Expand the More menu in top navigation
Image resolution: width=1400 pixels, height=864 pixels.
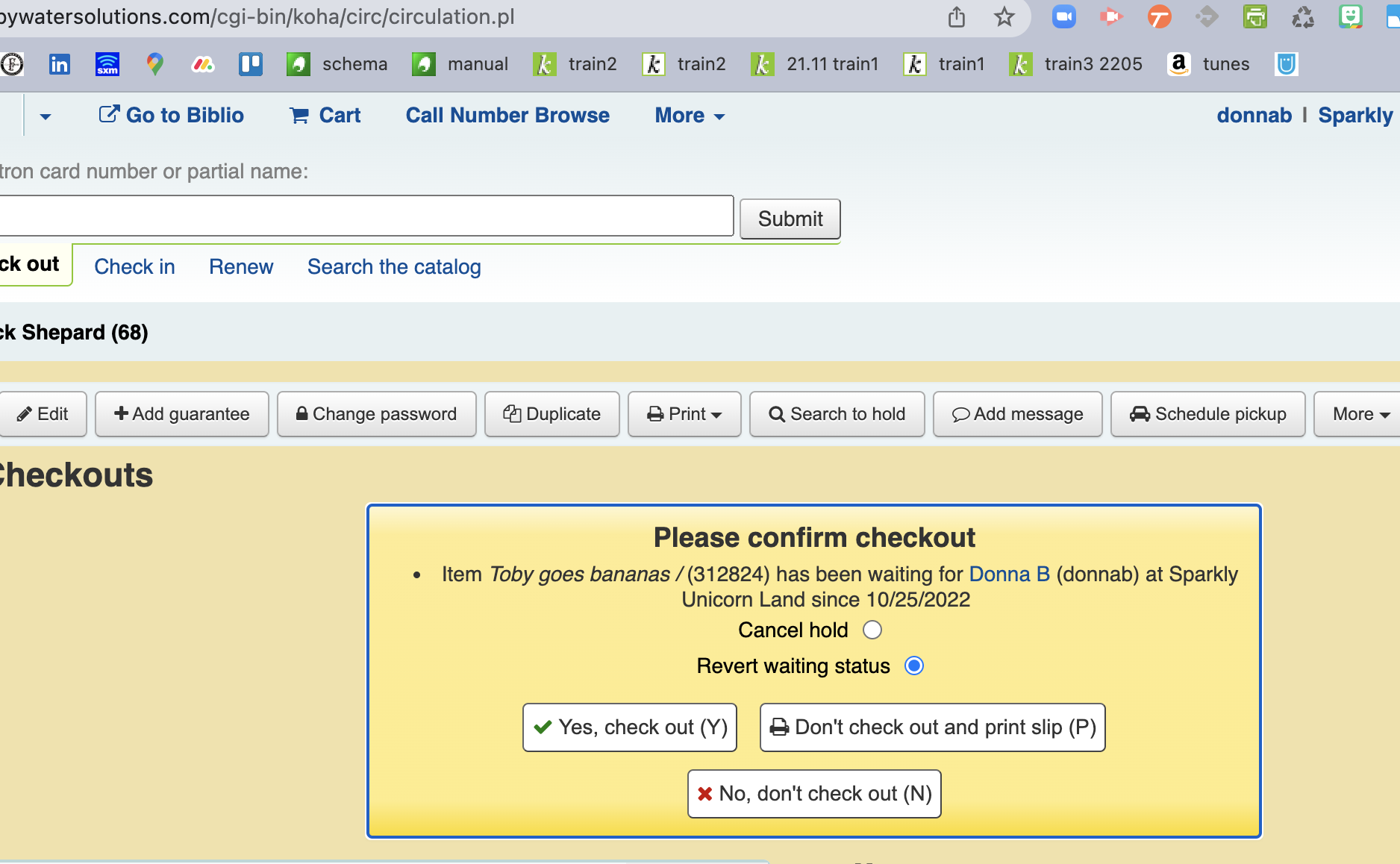click(689, 115)
